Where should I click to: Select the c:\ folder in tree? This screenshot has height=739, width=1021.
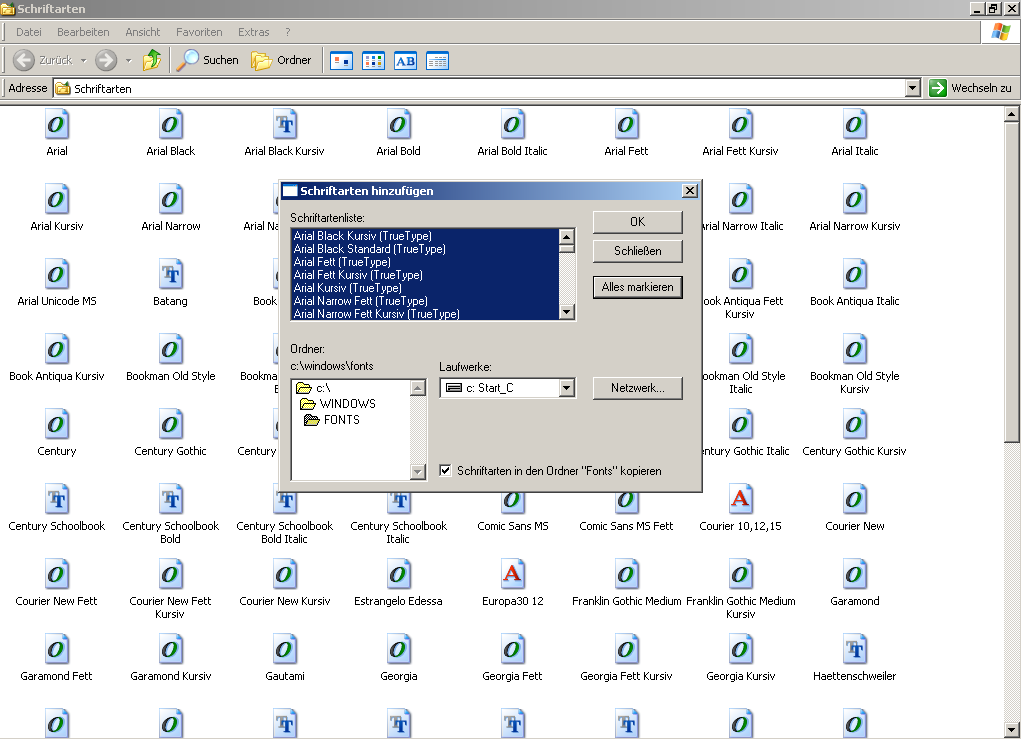click(314, 388)
